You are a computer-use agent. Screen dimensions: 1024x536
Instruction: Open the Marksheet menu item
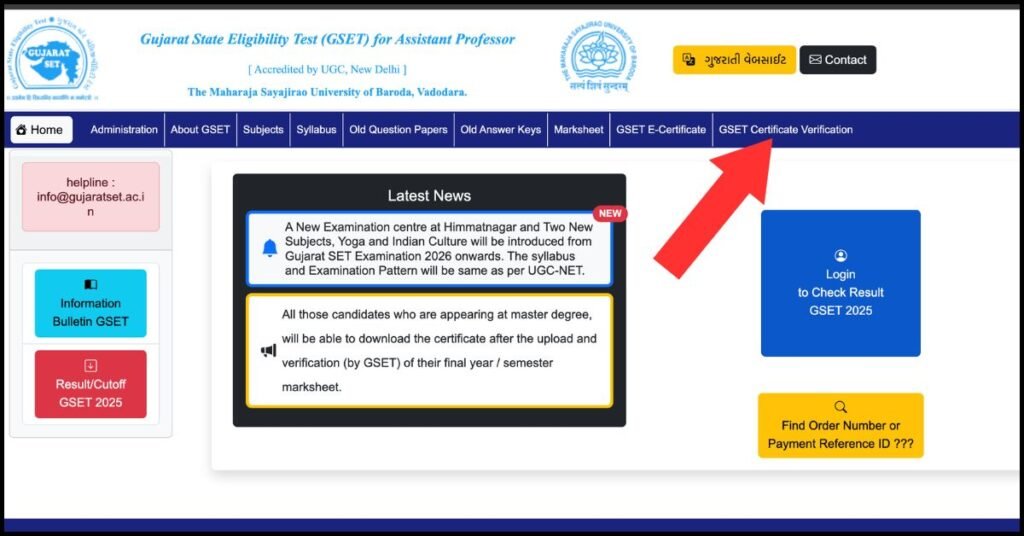(x=578, y=130)
